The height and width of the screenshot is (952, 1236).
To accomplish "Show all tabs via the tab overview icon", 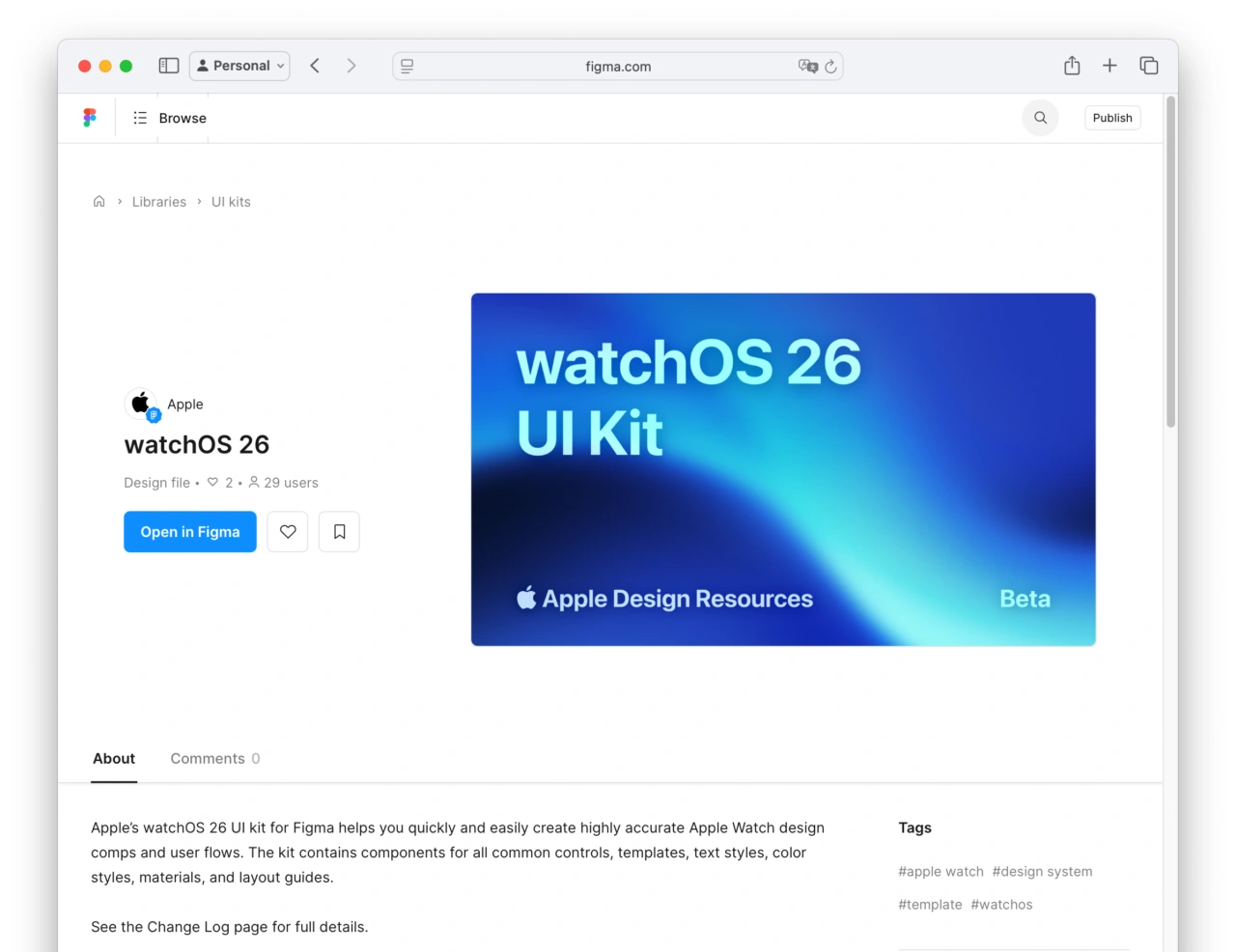I will [x=1149, y=65].
